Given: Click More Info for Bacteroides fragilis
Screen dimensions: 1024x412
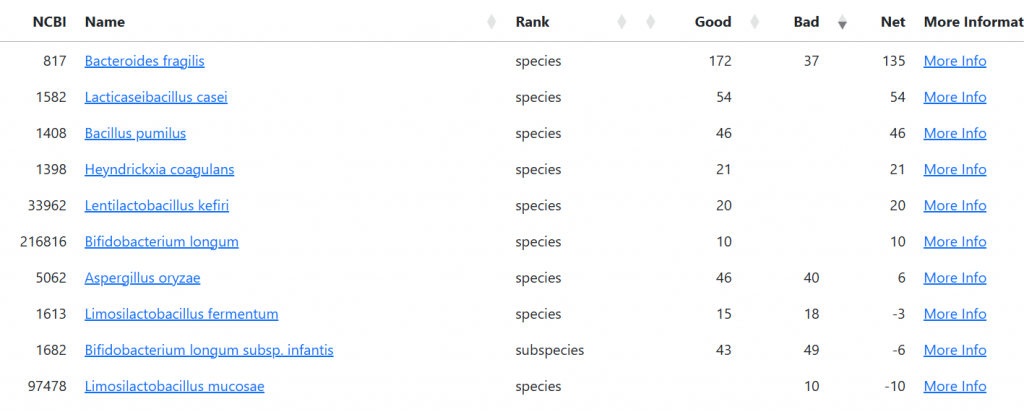Looking at the screenshot, I should coord(955,61).
